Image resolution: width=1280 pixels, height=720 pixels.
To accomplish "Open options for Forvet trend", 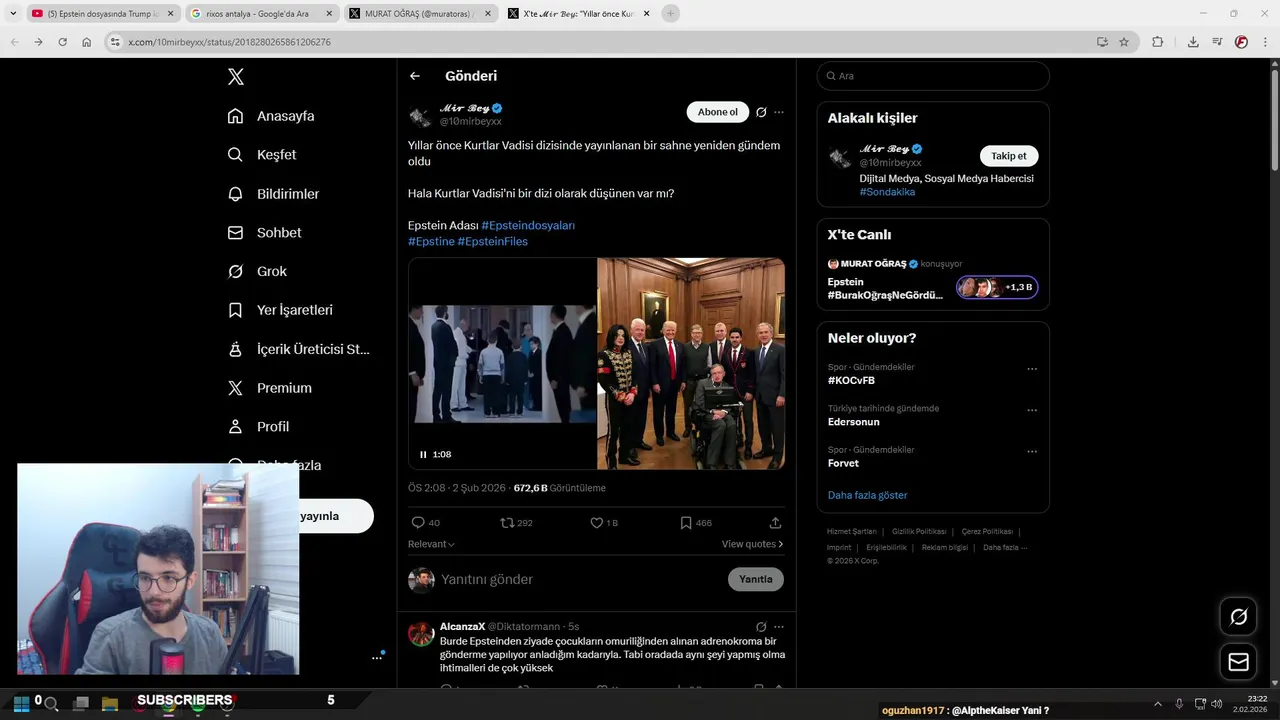I will point(1032,452).
